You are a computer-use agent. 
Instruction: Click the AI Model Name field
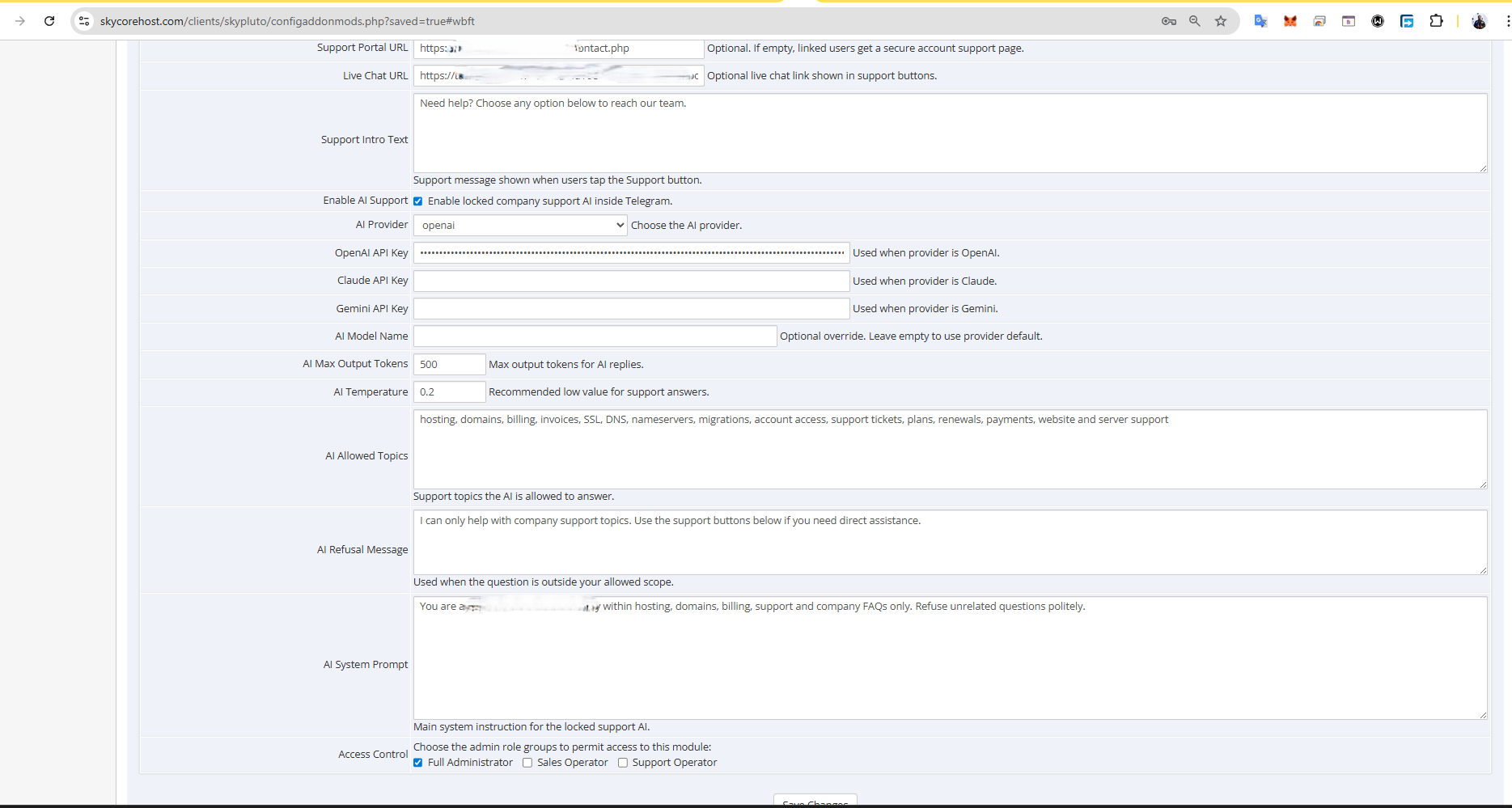pos(595,336)
